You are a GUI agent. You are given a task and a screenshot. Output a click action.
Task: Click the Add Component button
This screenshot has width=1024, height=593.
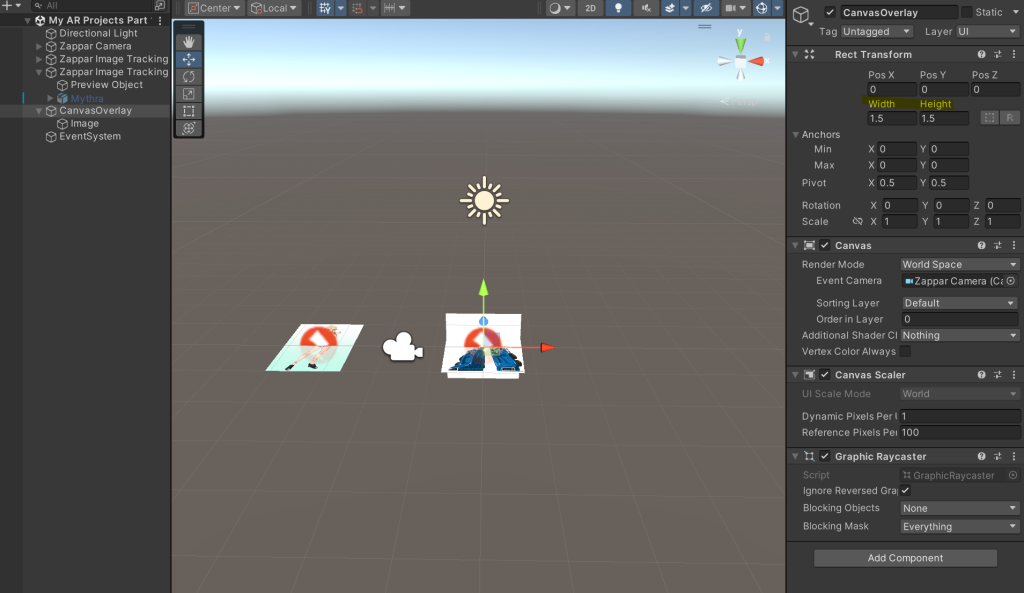(x=904, y=558)
